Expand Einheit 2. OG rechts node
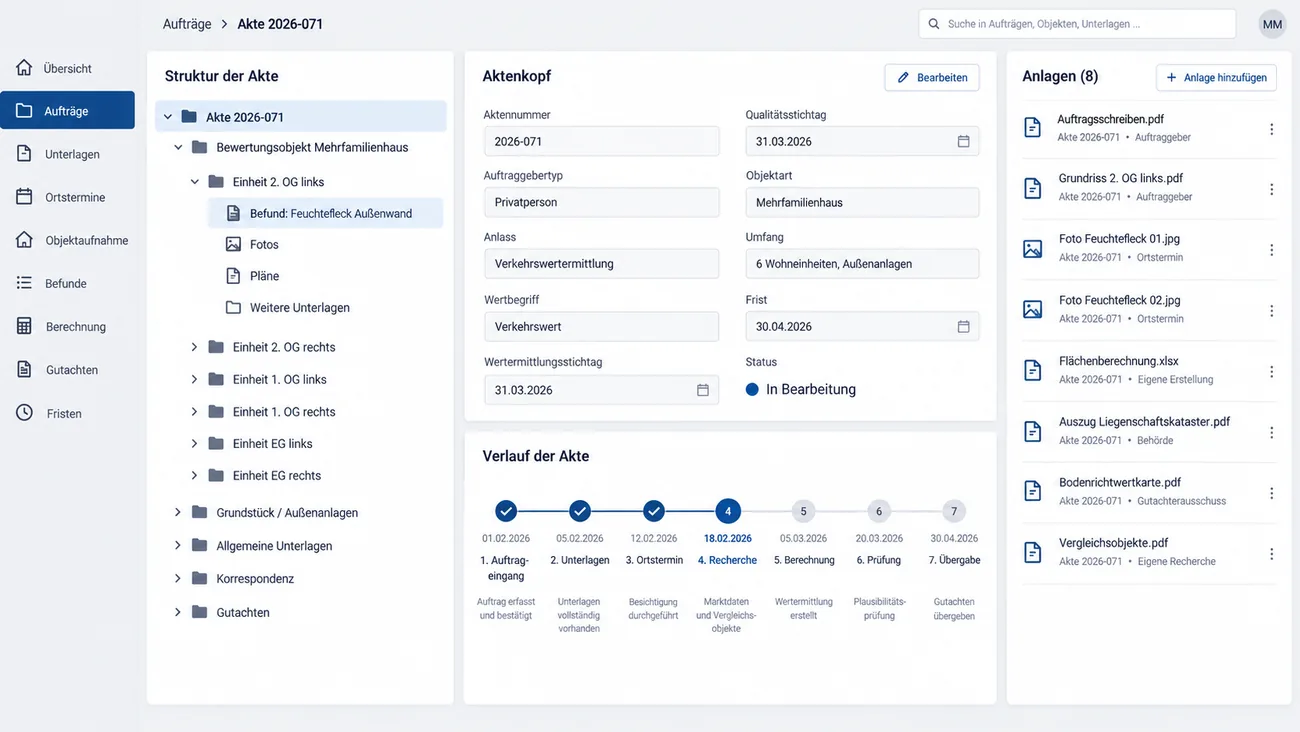The width and height of the screenshot is (1300, 732). coord(195,347)
